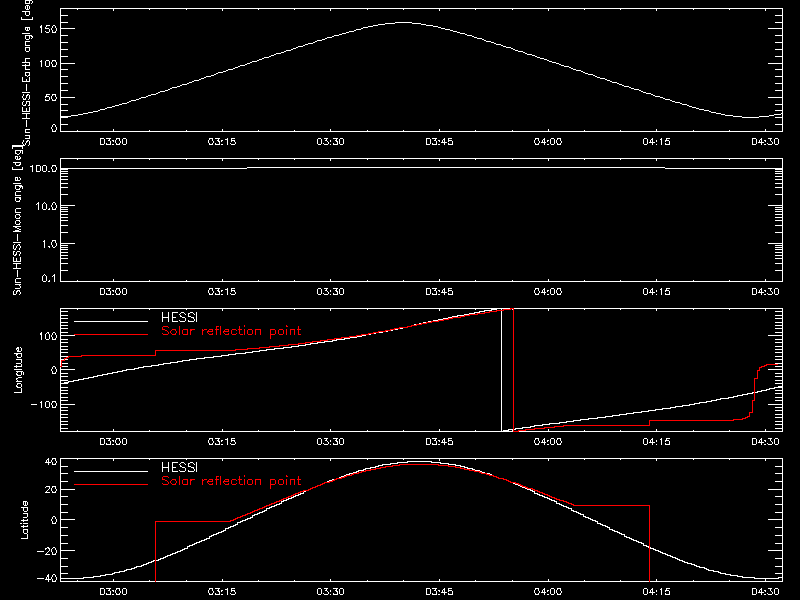Click the -20 tick on Latitude axis
This screenshot has width=800, height=600.
coord(47,551)
